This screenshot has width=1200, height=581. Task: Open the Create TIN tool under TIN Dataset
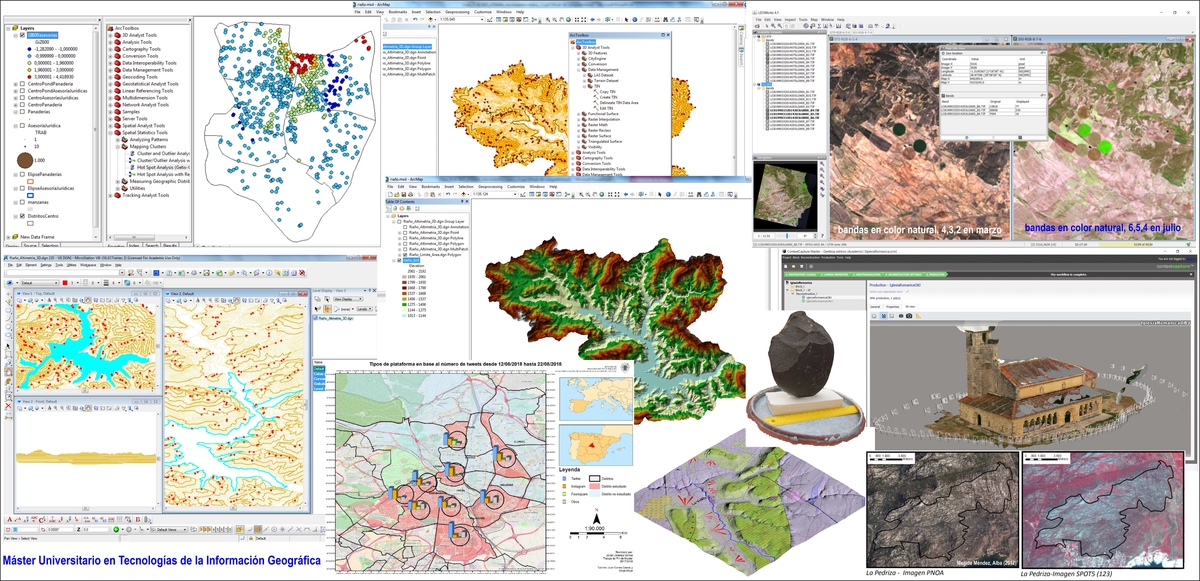(608, 98)
